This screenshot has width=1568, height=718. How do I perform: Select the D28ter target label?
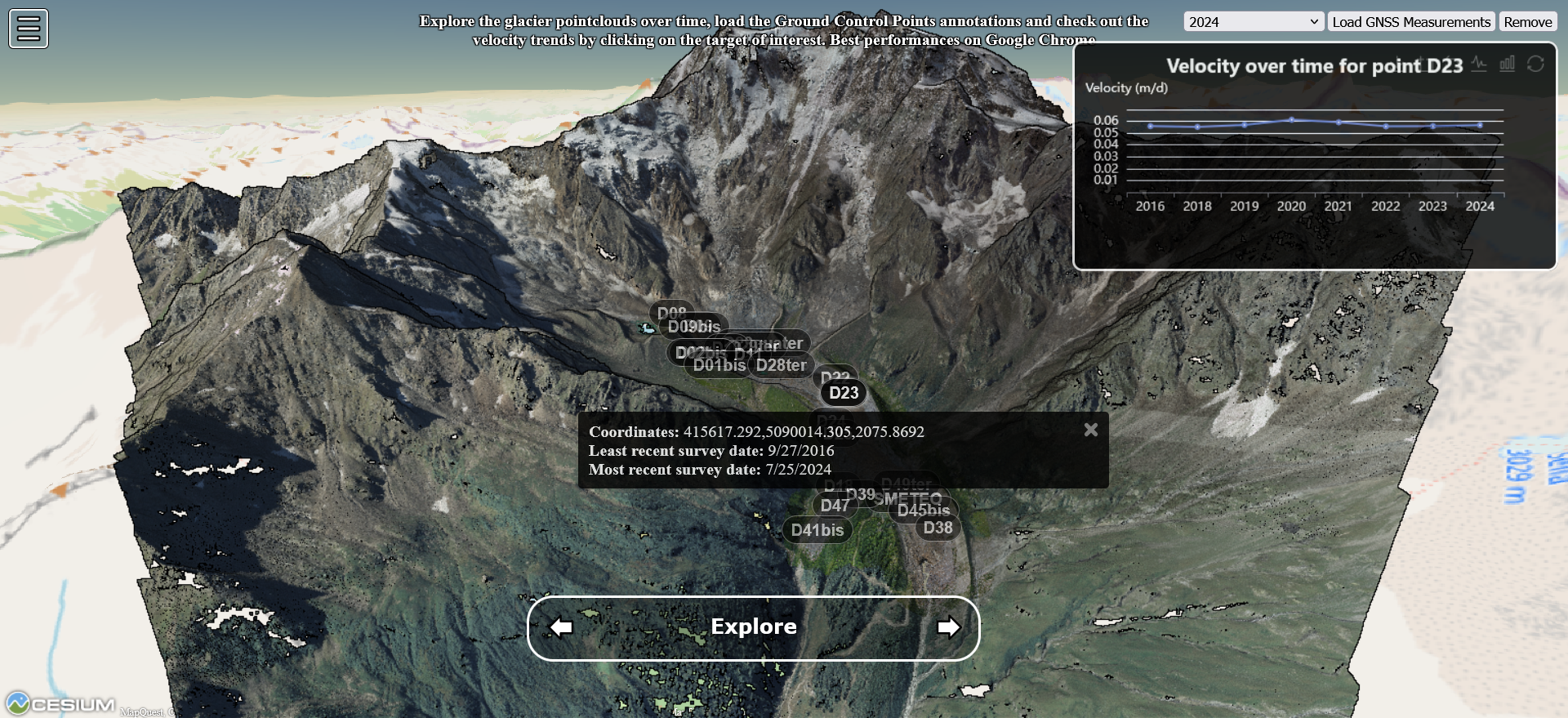pyautogui.click(x=782, y=365)
